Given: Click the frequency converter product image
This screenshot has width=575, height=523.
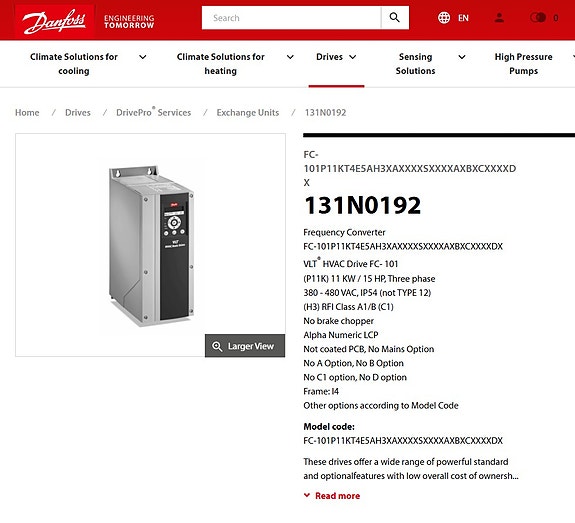Looking at the screenshot, I should coord(151,246).
